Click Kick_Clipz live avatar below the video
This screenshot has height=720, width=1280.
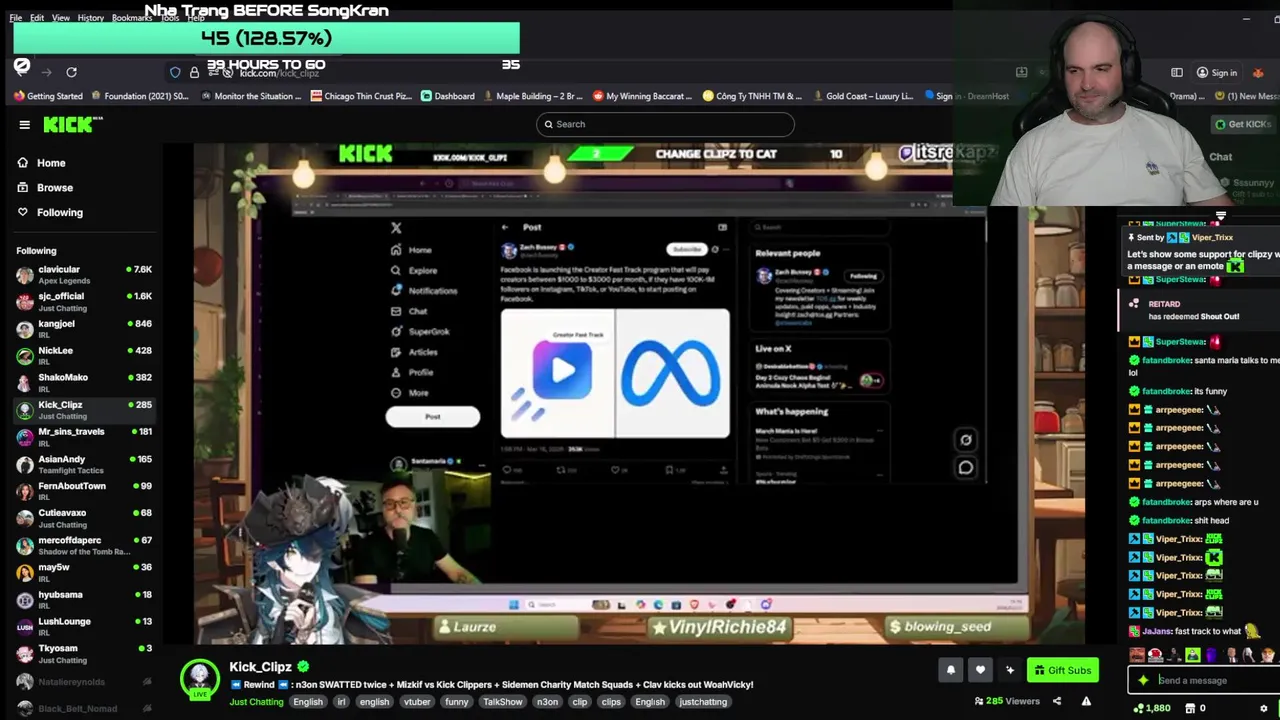point(199,680)
